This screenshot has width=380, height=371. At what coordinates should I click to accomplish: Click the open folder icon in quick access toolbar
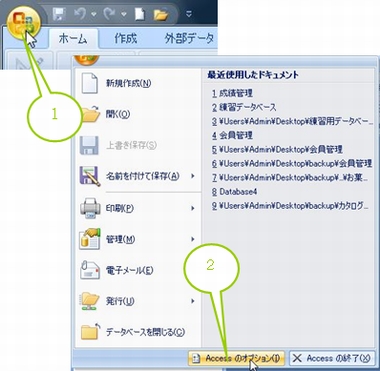click(x=161, y=14)
